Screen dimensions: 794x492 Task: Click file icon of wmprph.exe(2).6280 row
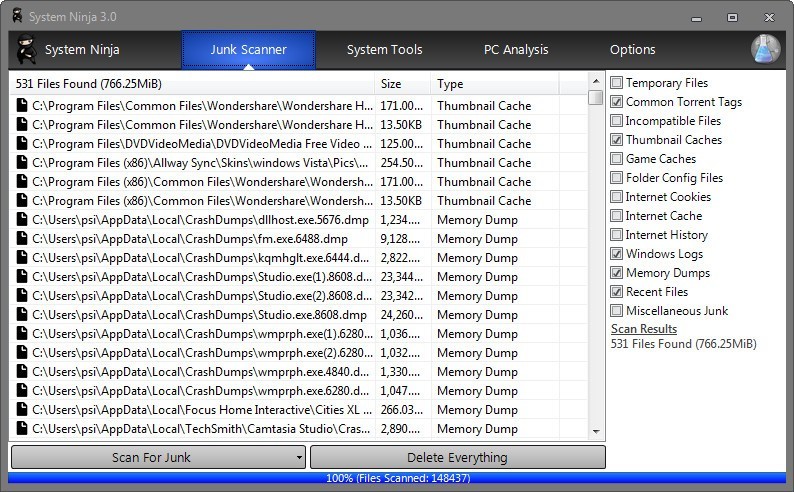click(x=22, y=352)
